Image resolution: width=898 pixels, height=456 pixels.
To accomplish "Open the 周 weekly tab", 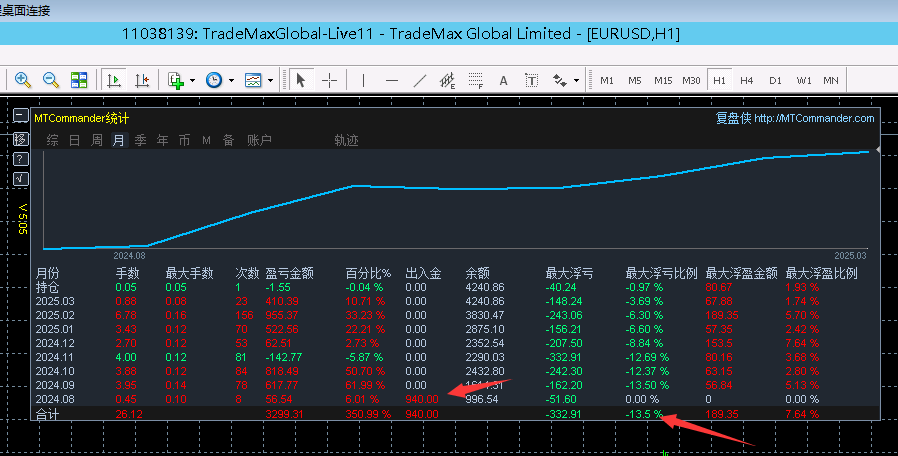I will pyautogui.click(x=97, y=140).
